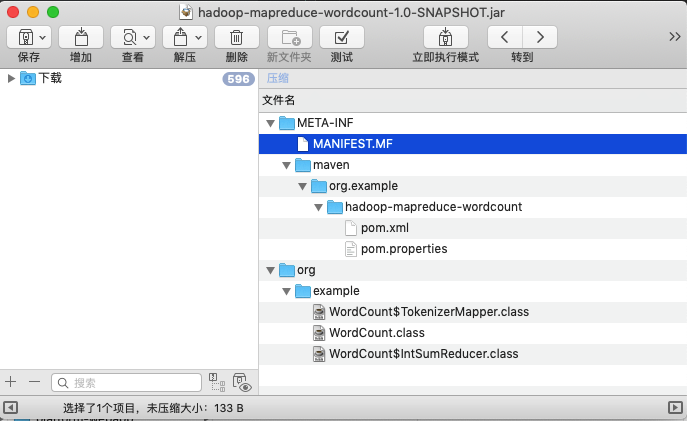Click the 压缩 path bar label
Viewport: 687px width, 421px height.
tap(278, 78)
